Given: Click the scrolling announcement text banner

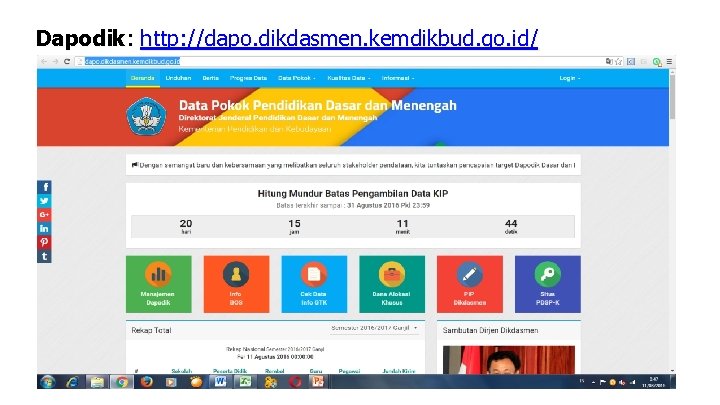Looking at the screenshot, I should click(353, 165).
